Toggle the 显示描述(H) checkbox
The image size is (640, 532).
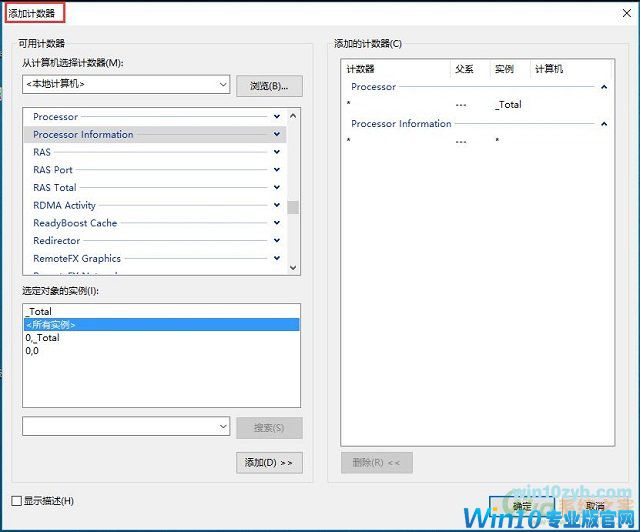(17, 501)
